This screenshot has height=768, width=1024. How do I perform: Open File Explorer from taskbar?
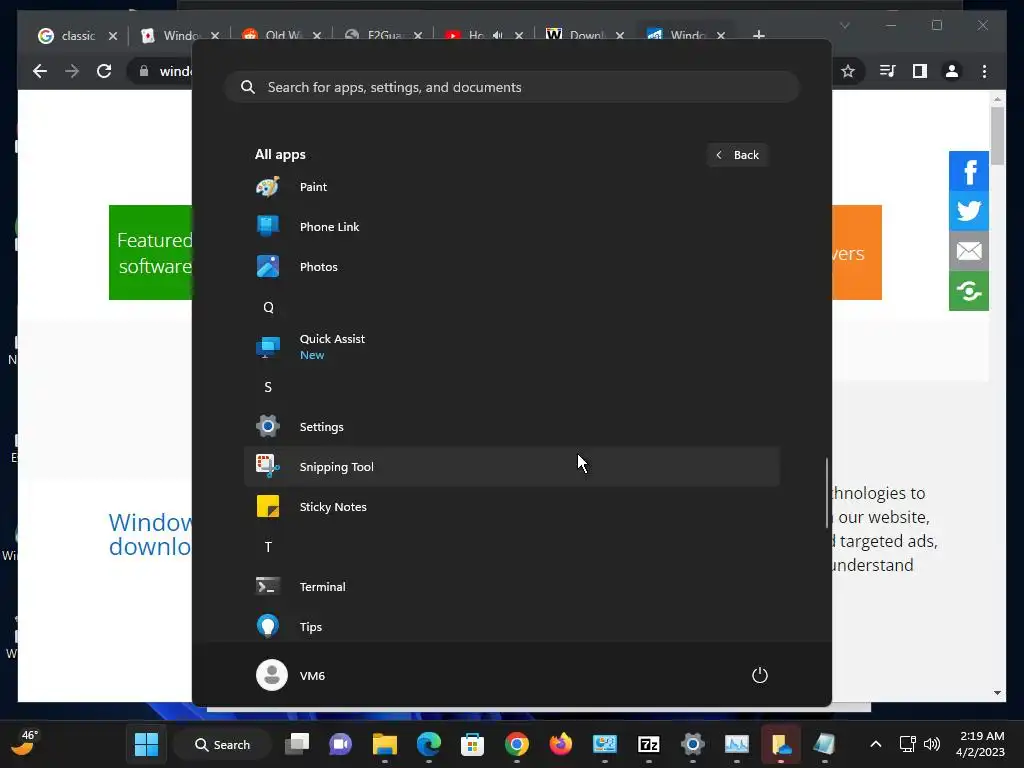coord(385,744)
